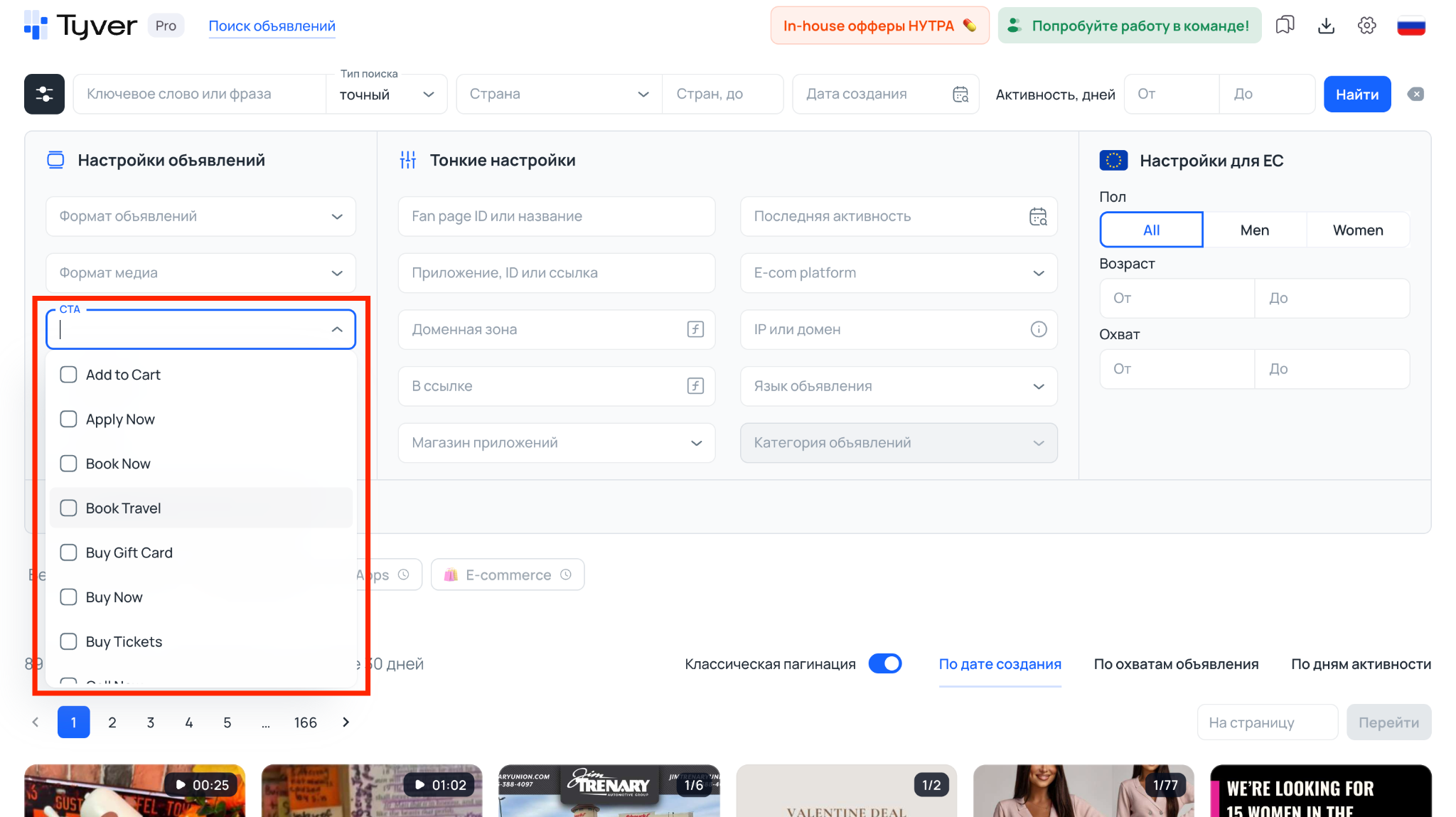The image size is (1456, 817).
Task: Check the Add to Cart CTA option
Action: (x=68, y=374)
